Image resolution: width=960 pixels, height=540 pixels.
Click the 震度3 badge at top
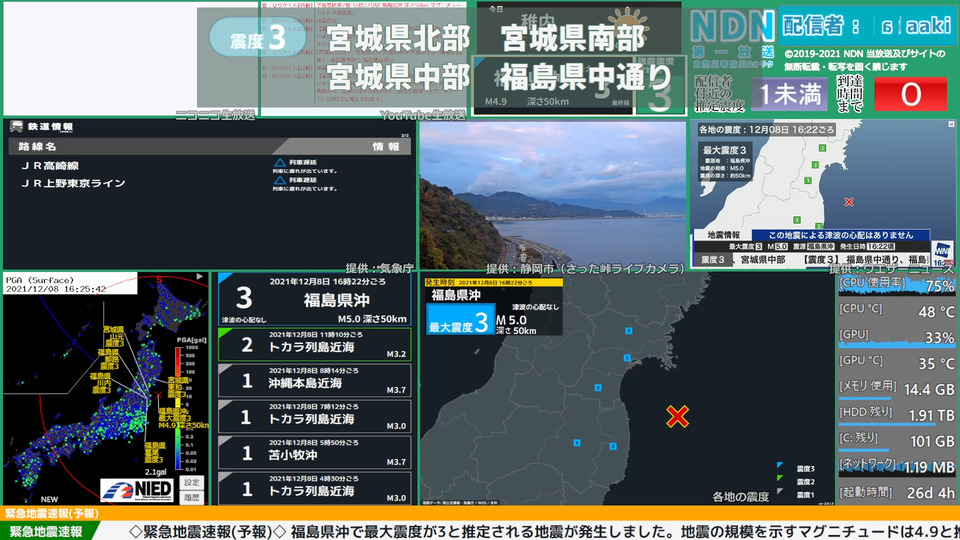click(257, 37)
